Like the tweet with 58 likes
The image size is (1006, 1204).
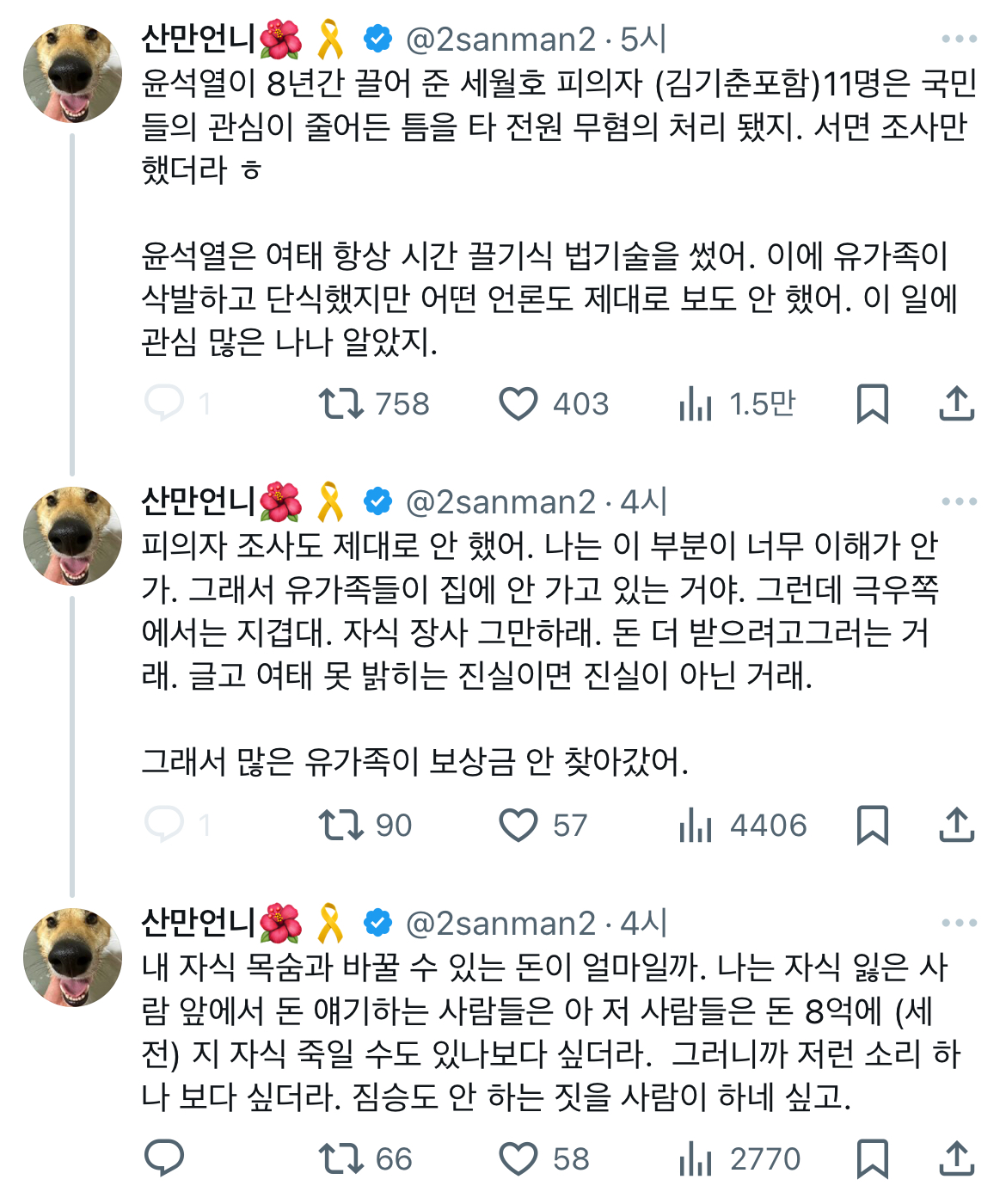point(518,1158)
